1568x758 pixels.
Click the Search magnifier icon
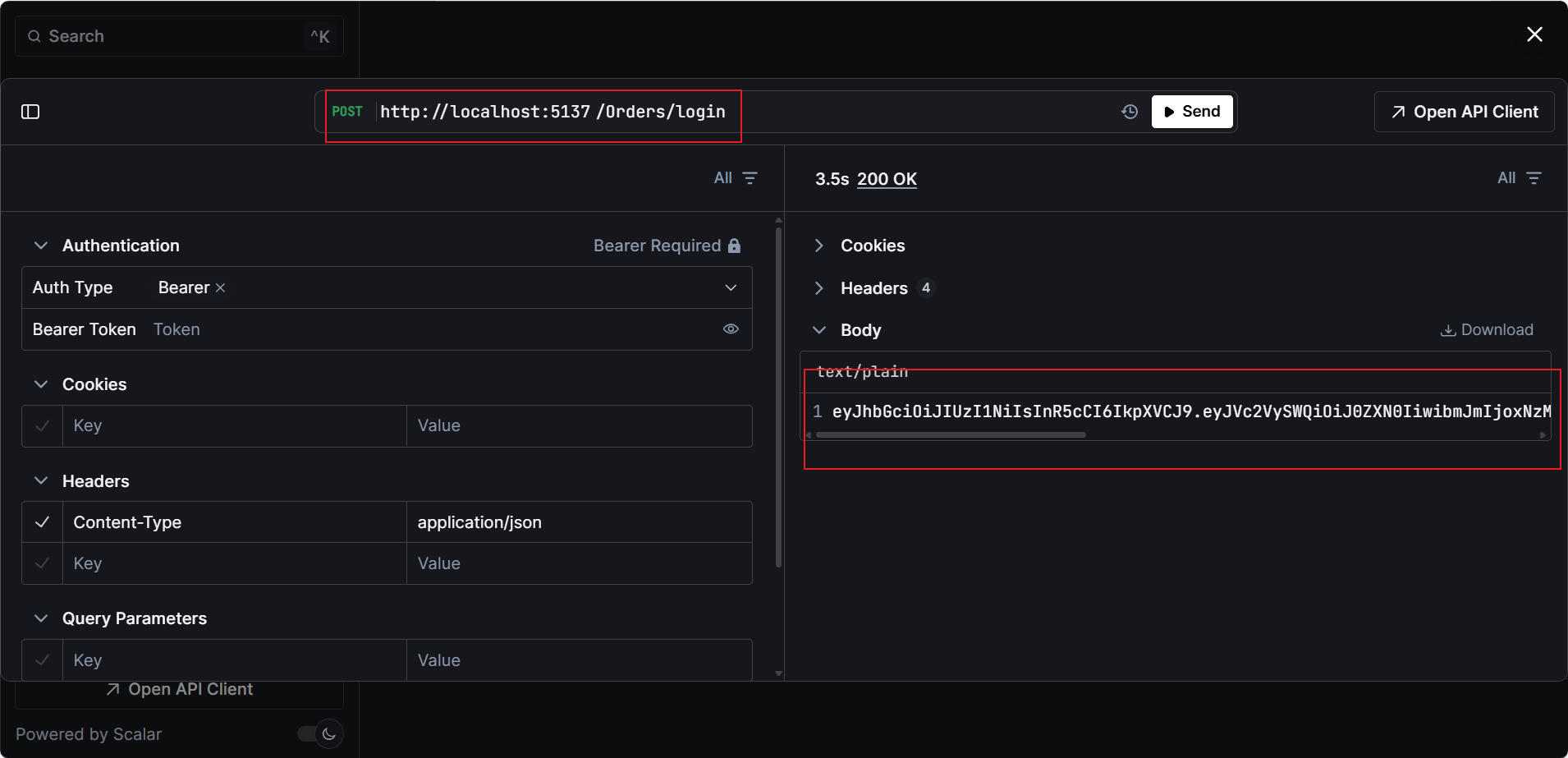pos(34,36)
